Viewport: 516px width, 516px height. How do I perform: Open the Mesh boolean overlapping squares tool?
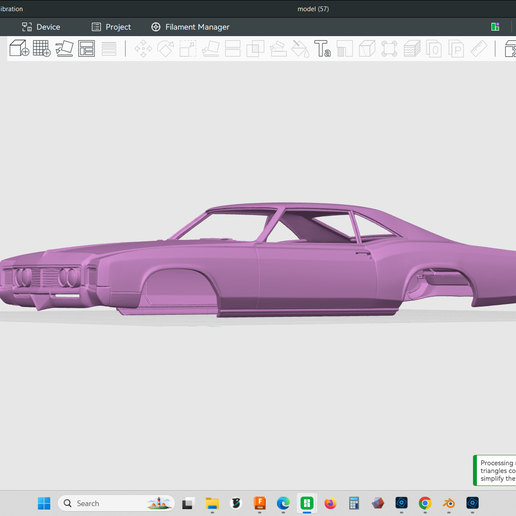click(255, 49)
